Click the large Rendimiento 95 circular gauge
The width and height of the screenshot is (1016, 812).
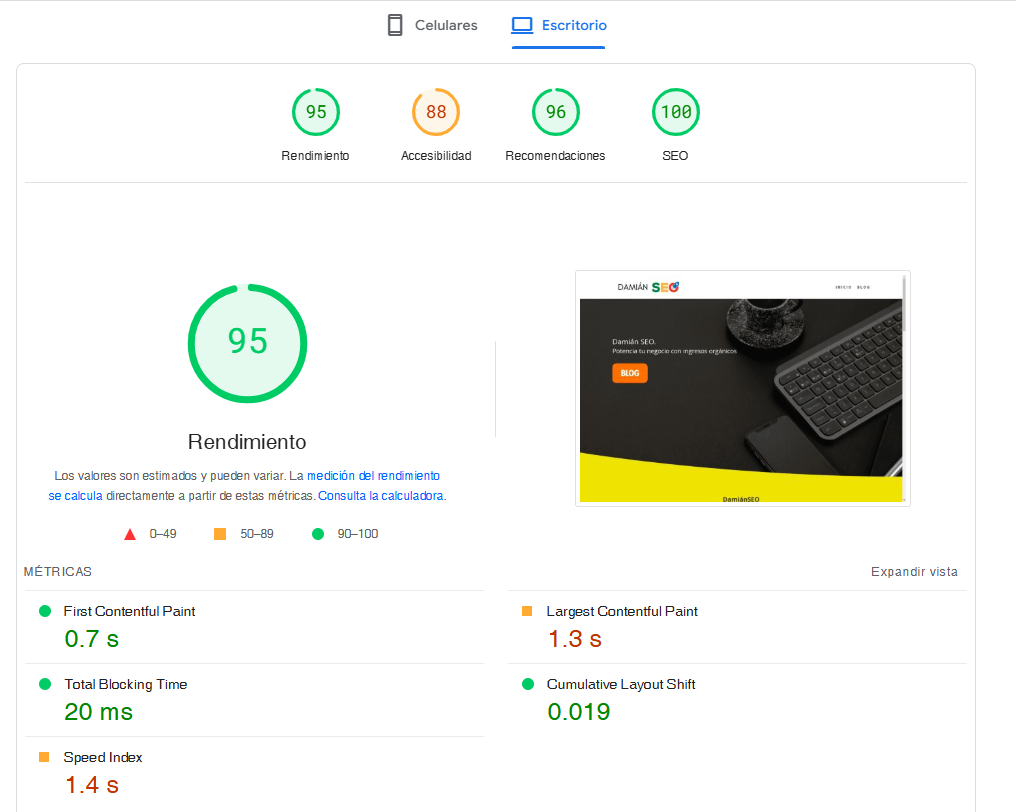(247, 343)
